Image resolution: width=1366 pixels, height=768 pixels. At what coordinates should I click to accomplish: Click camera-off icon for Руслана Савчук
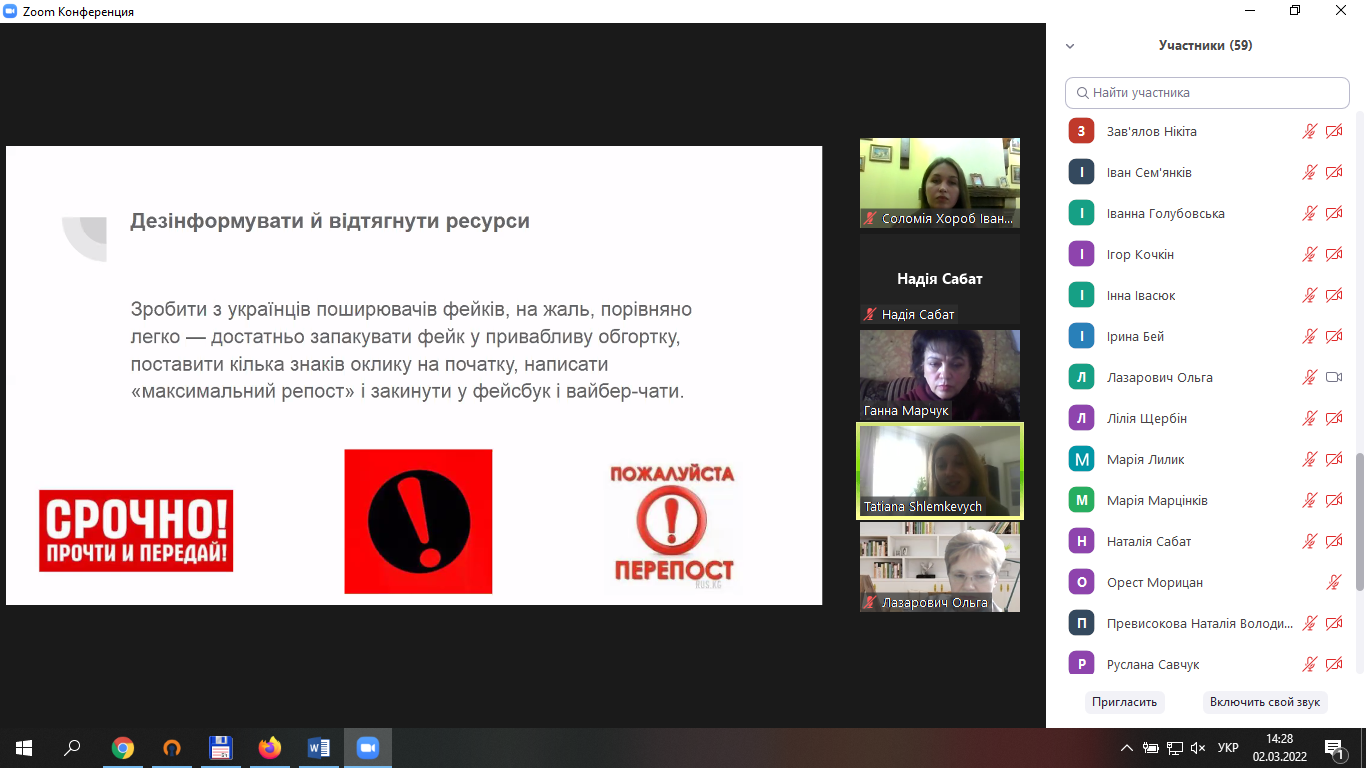1333,664
